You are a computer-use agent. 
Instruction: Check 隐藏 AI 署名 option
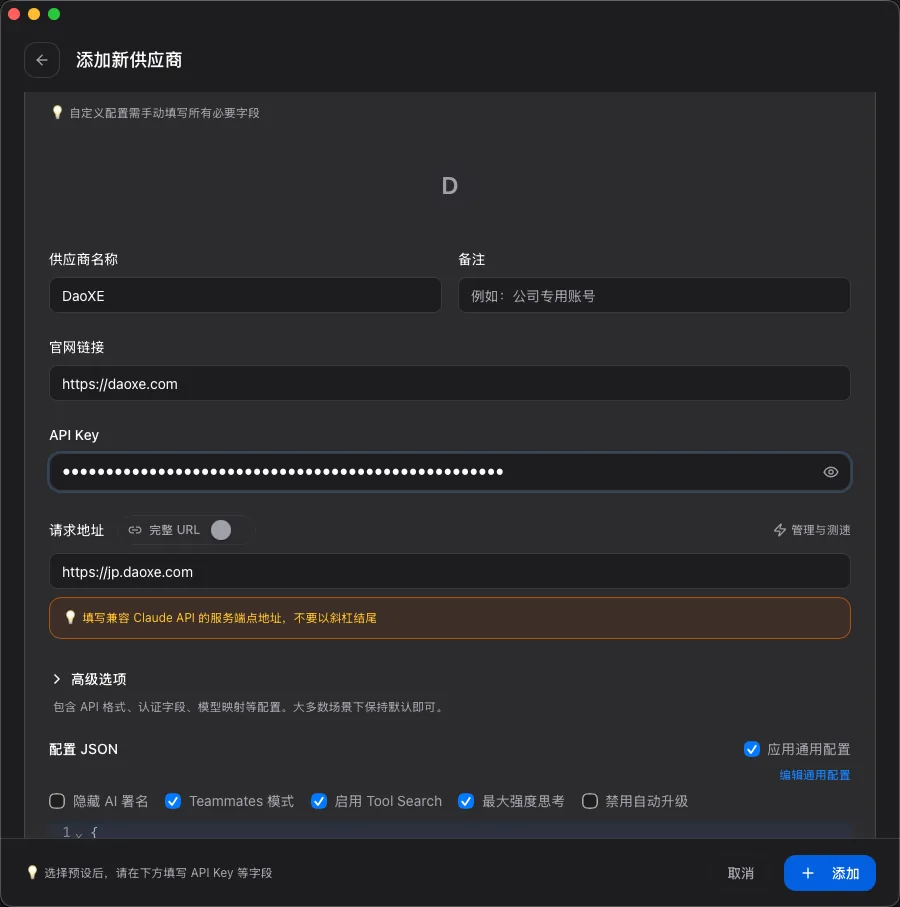(57, 801)
